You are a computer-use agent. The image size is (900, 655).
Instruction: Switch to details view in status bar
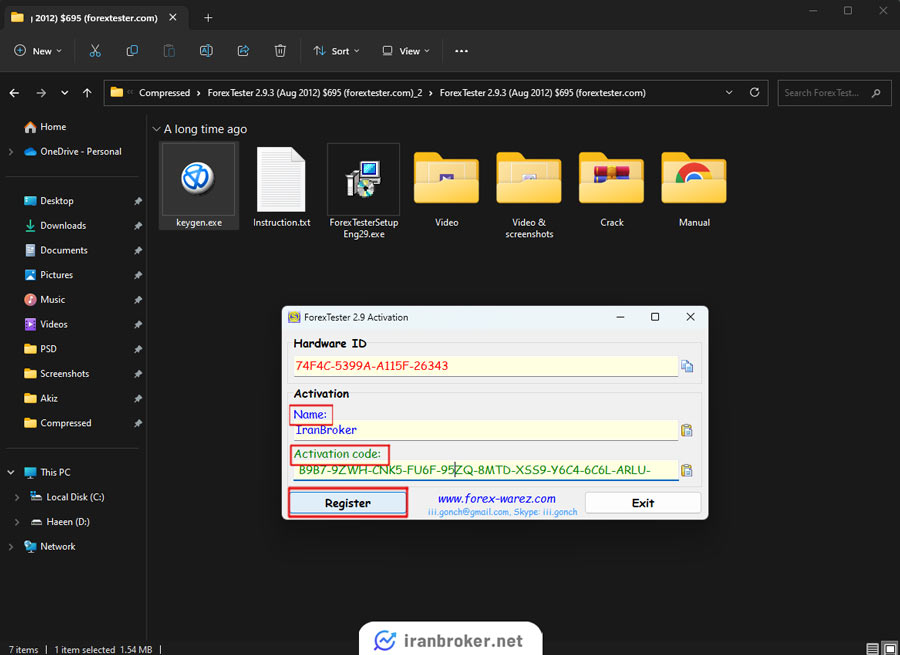[x=872, y=649]
